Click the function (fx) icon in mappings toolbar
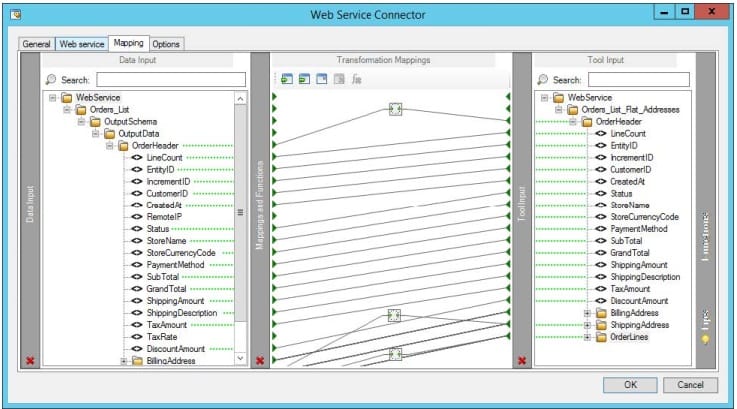Image resolution: width=737 pixels, height=409 pixels. [x=357, y=79]
